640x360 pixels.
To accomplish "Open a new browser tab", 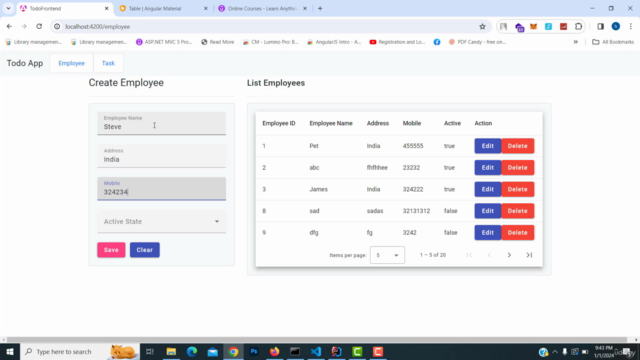I will click(320, 8).
